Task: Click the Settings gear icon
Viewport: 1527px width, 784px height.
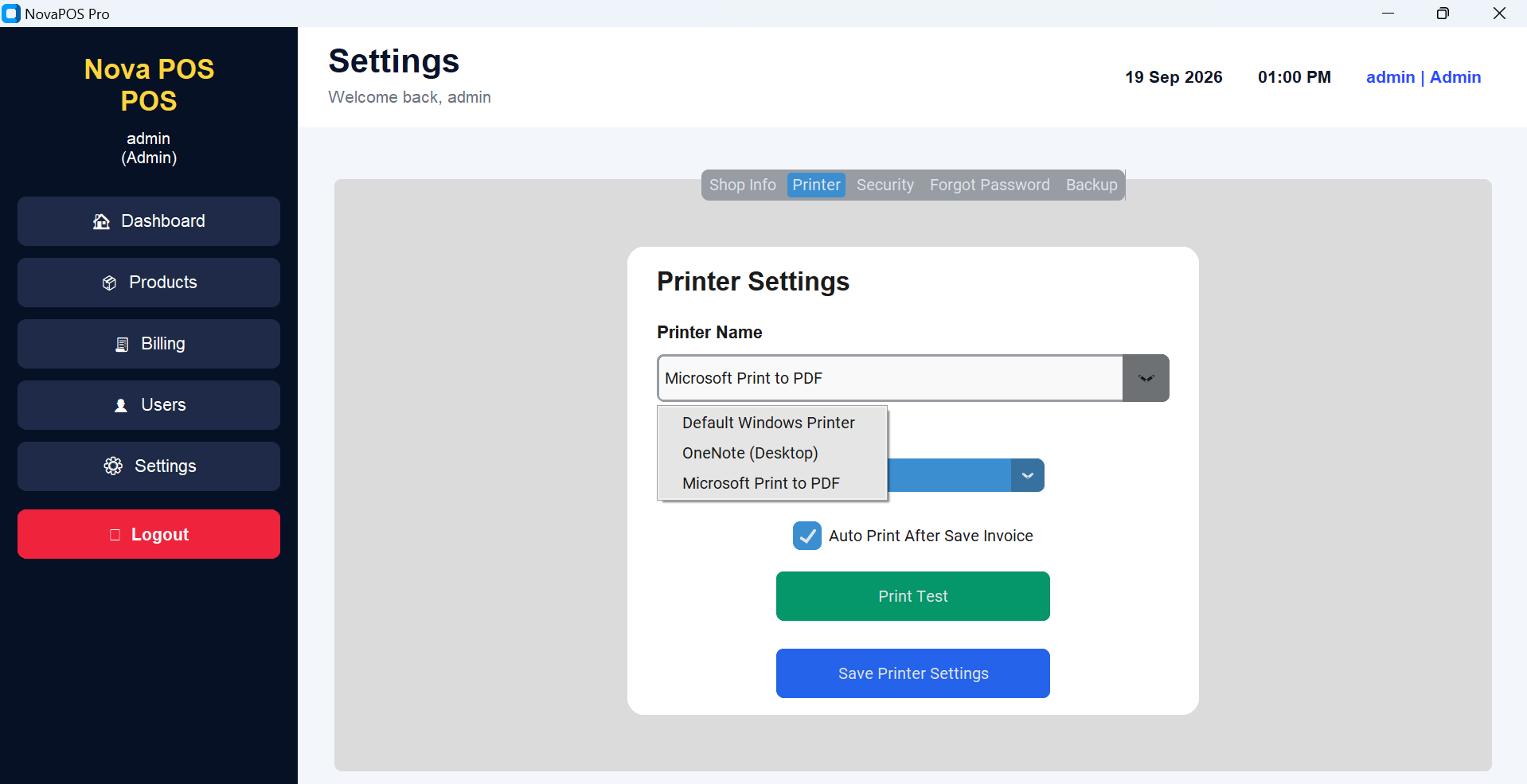Action: [x=113, y=466]
